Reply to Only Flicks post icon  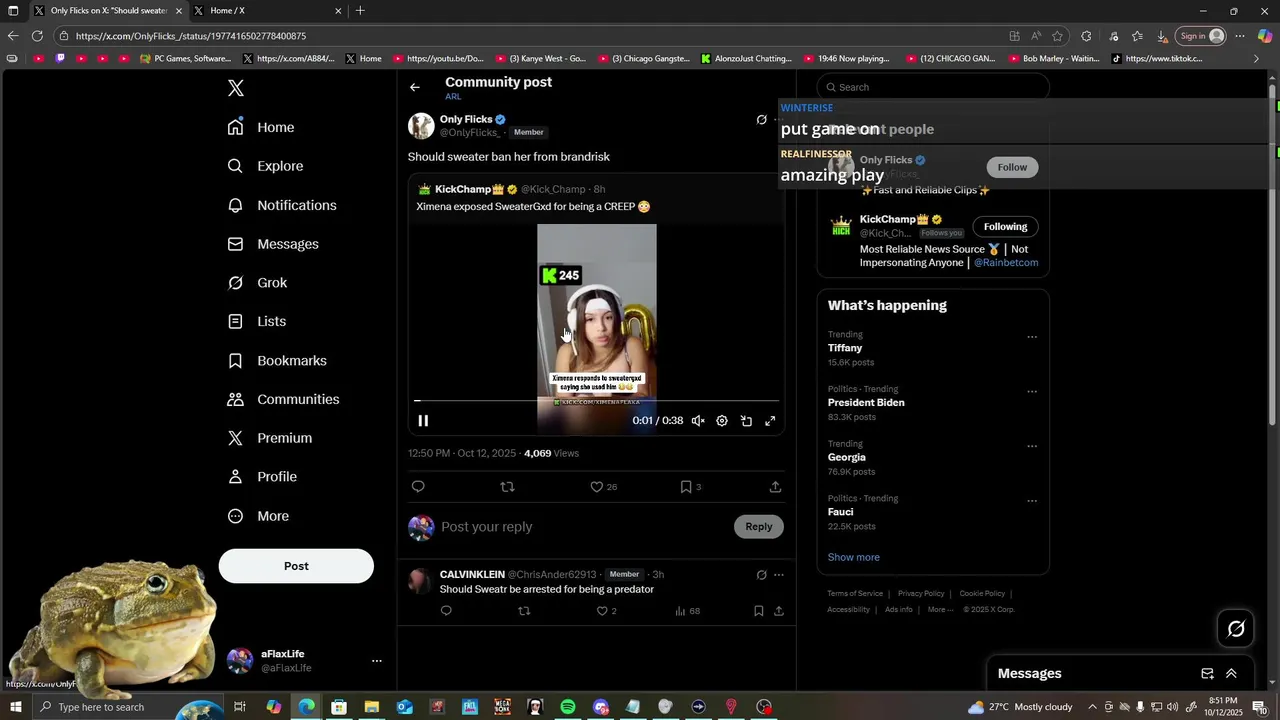(418, 487)
